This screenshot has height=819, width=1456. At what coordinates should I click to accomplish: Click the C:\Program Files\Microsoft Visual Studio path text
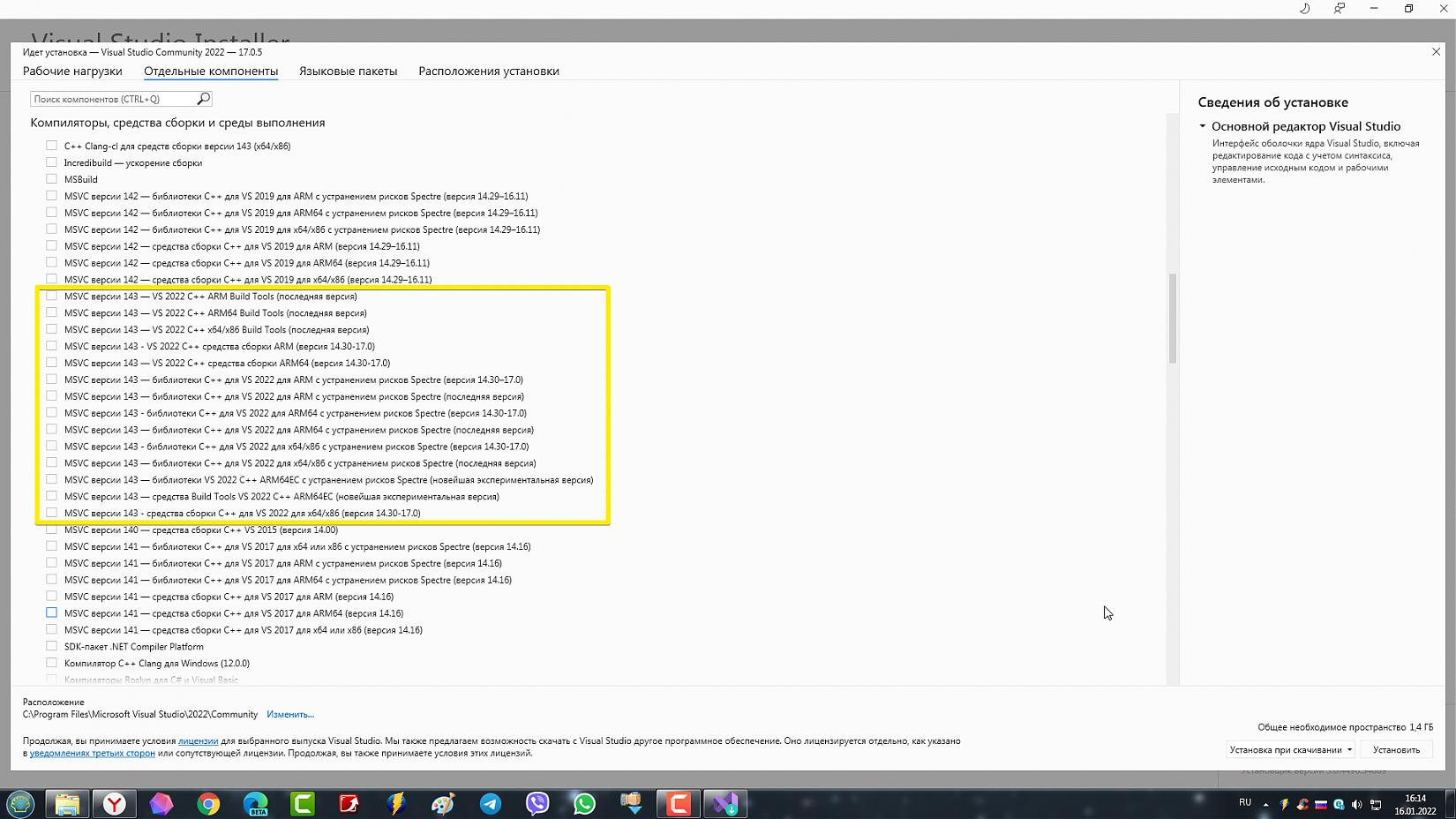[x=140, y=714]
